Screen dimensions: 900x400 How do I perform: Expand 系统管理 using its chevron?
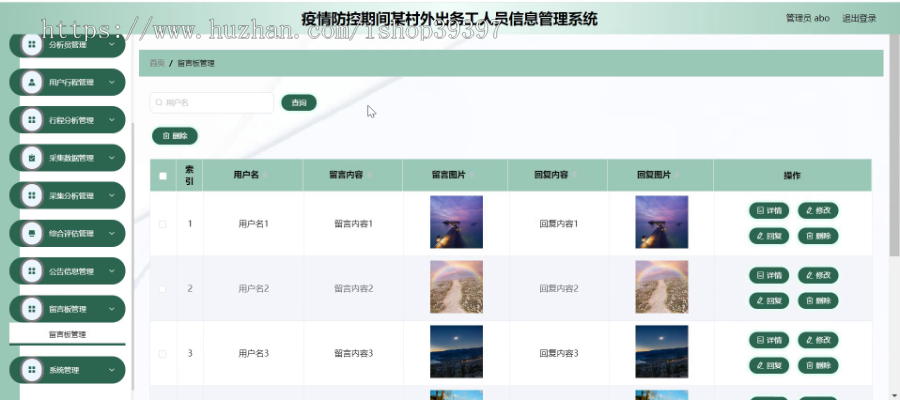(112, 370)
